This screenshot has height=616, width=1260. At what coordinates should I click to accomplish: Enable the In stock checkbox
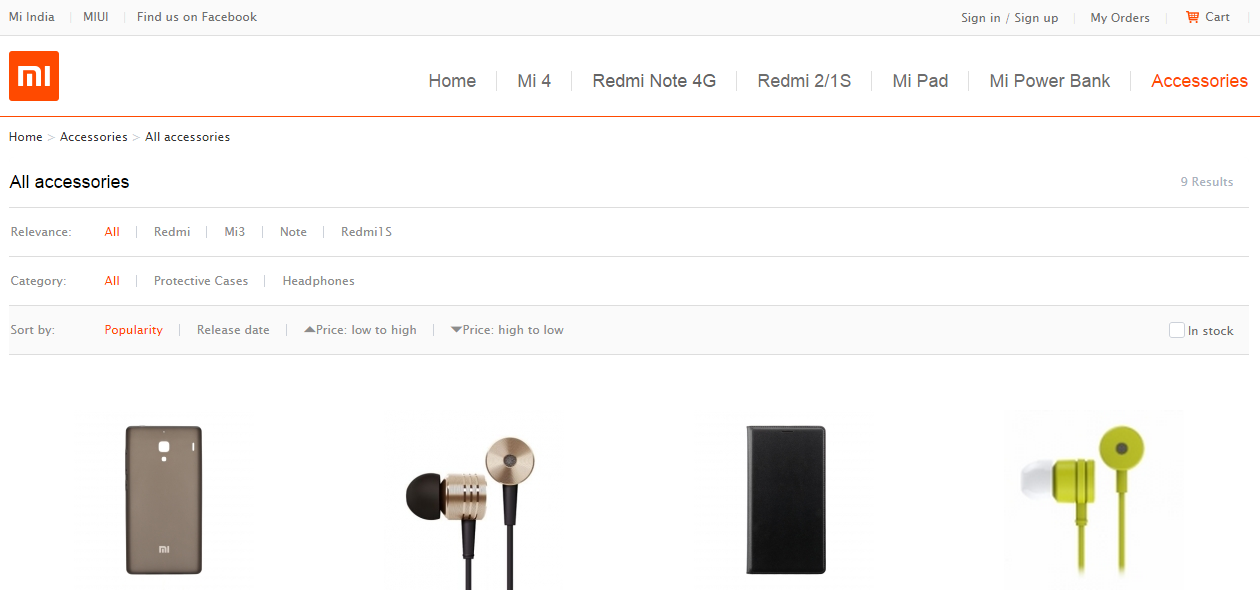tap(1177, 330)
